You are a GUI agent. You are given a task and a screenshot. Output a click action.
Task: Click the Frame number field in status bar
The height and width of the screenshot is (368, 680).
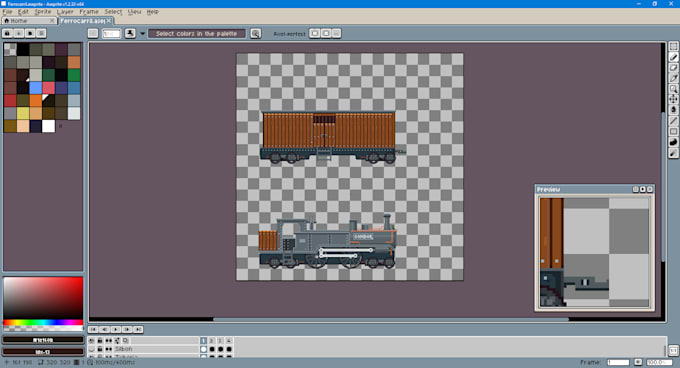(x=618, y=362)
